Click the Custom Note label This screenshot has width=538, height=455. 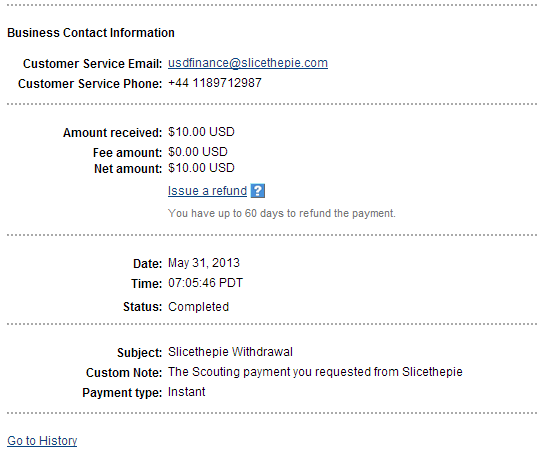(124, 373)
